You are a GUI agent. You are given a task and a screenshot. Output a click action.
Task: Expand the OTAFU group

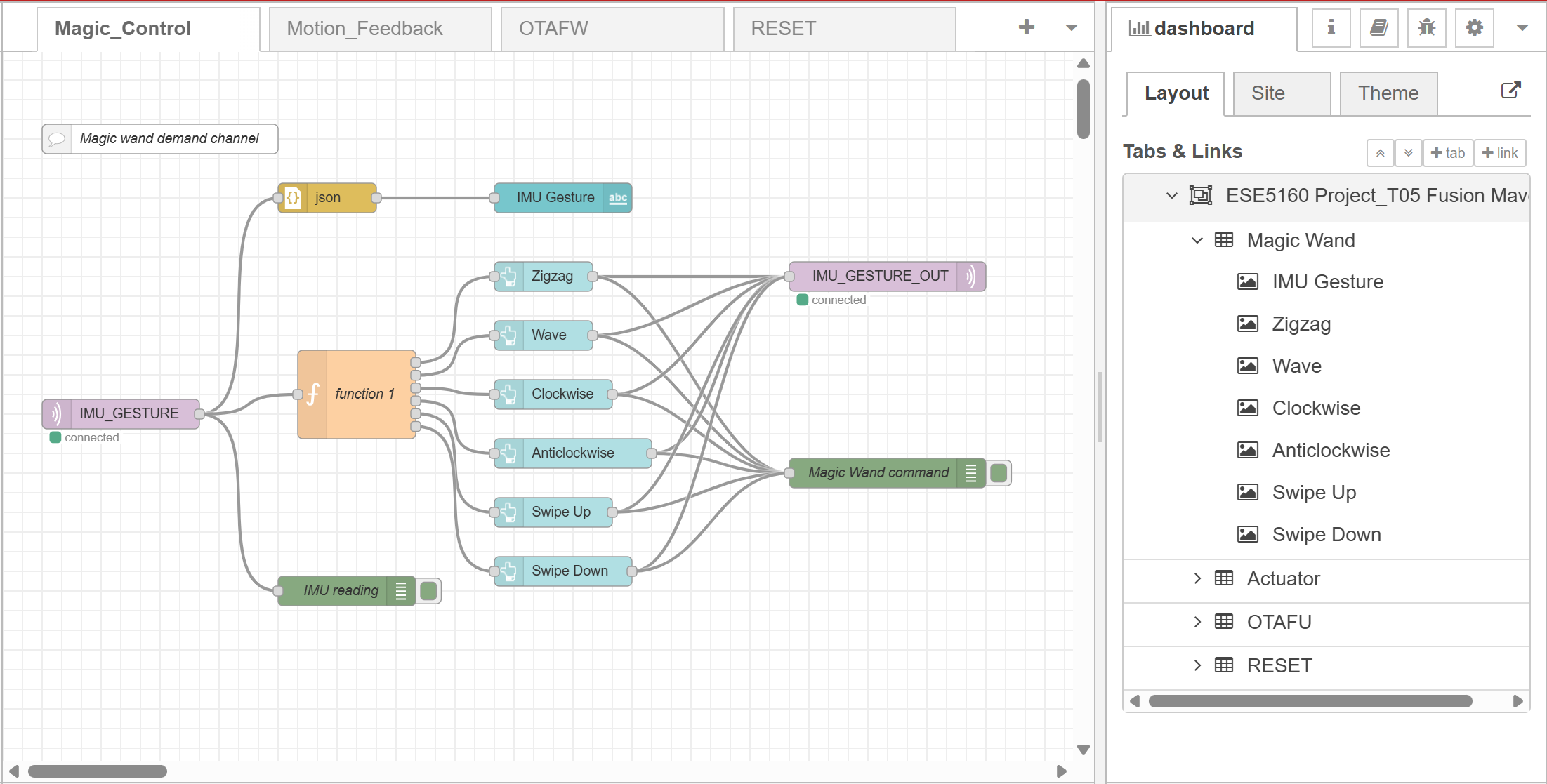tap(1197, 622)
